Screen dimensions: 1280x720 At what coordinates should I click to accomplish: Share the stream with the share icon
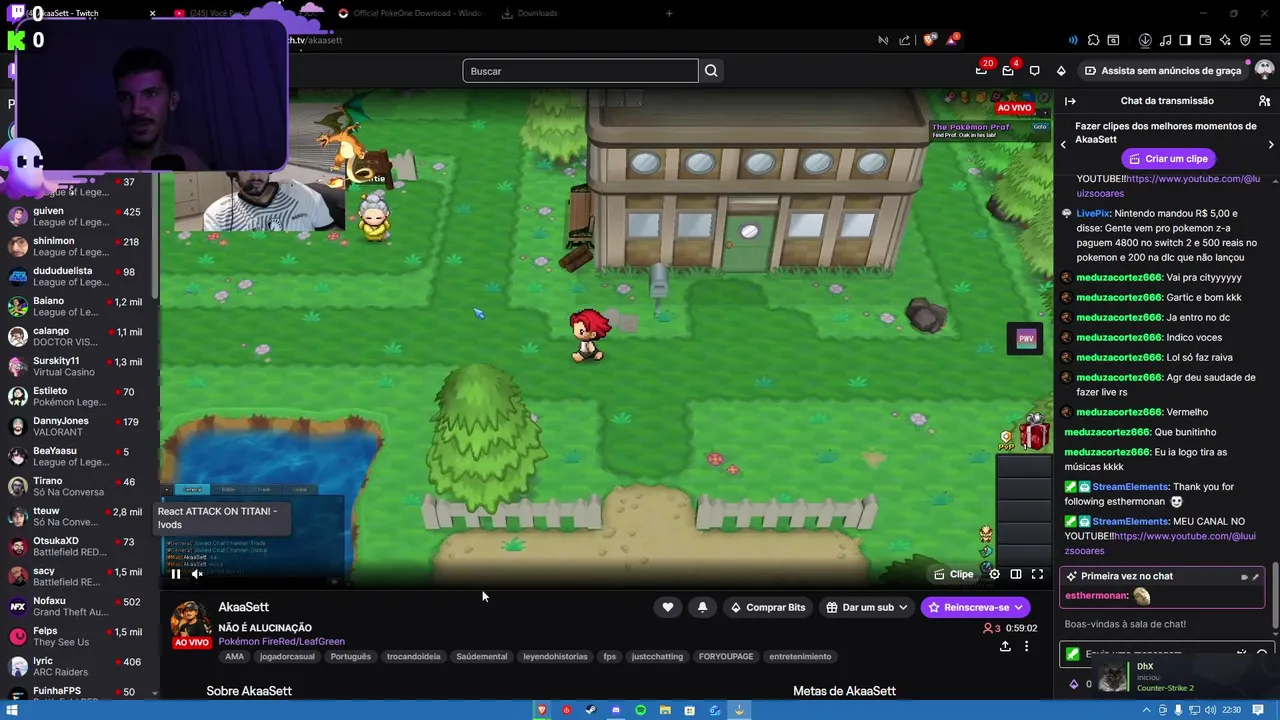(1005, 647)
